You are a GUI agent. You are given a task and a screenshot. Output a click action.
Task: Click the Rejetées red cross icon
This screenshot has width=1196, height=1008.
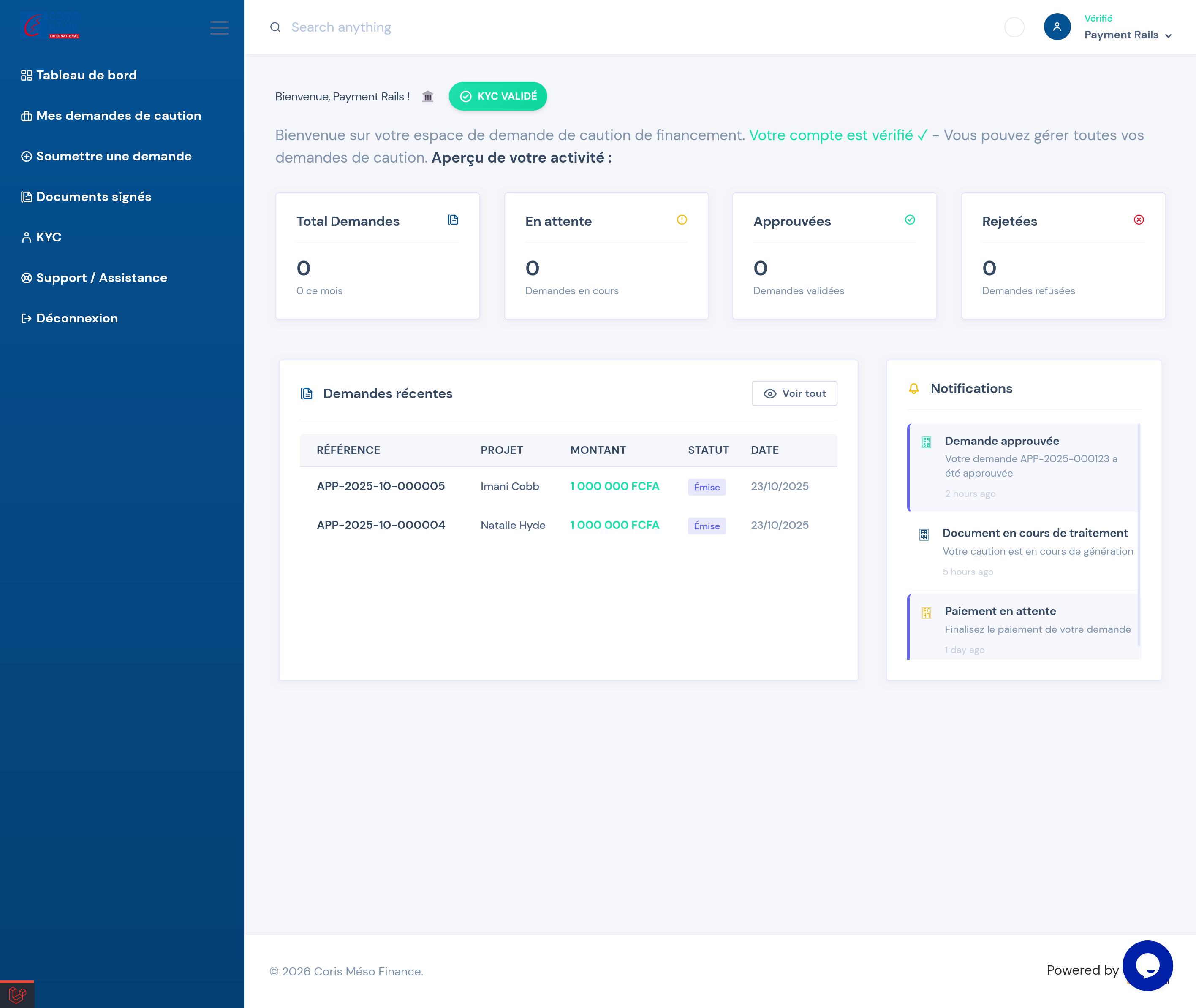(x=1138, y=220)
